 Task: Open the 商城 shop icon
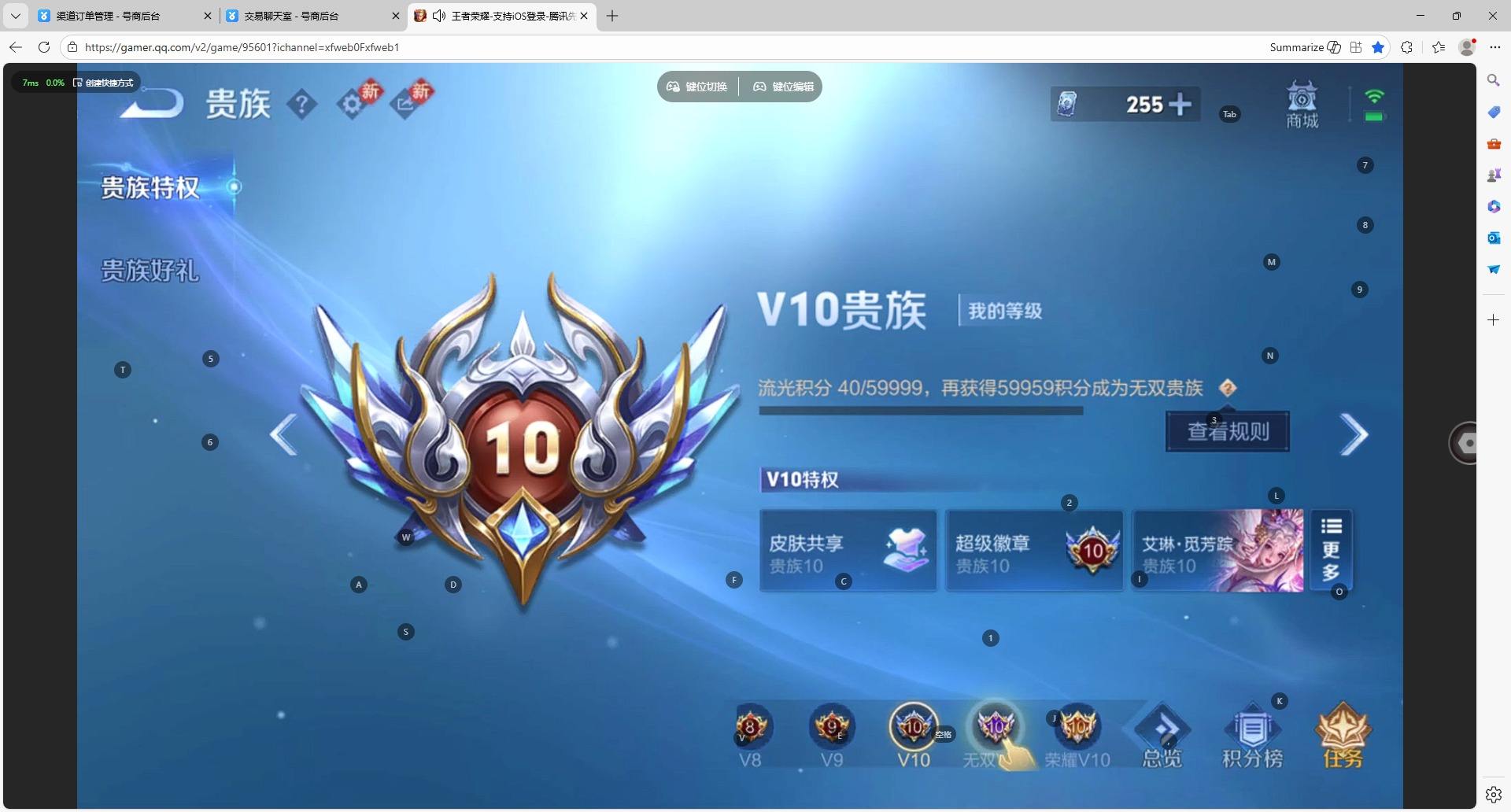[x=1302, y=105]
